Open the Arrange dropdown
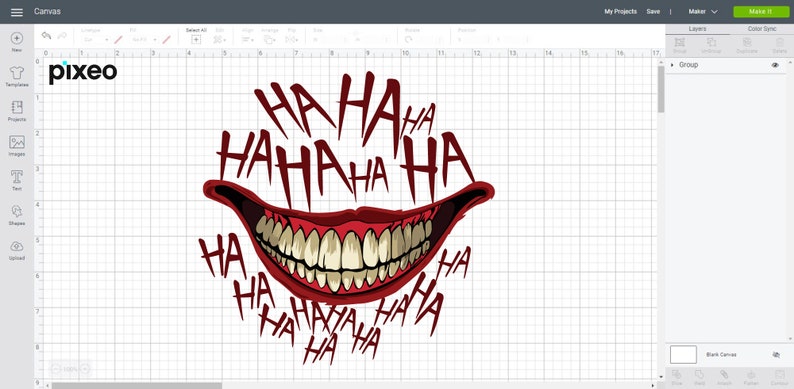The image size is (794, 389). click(270, 40)
